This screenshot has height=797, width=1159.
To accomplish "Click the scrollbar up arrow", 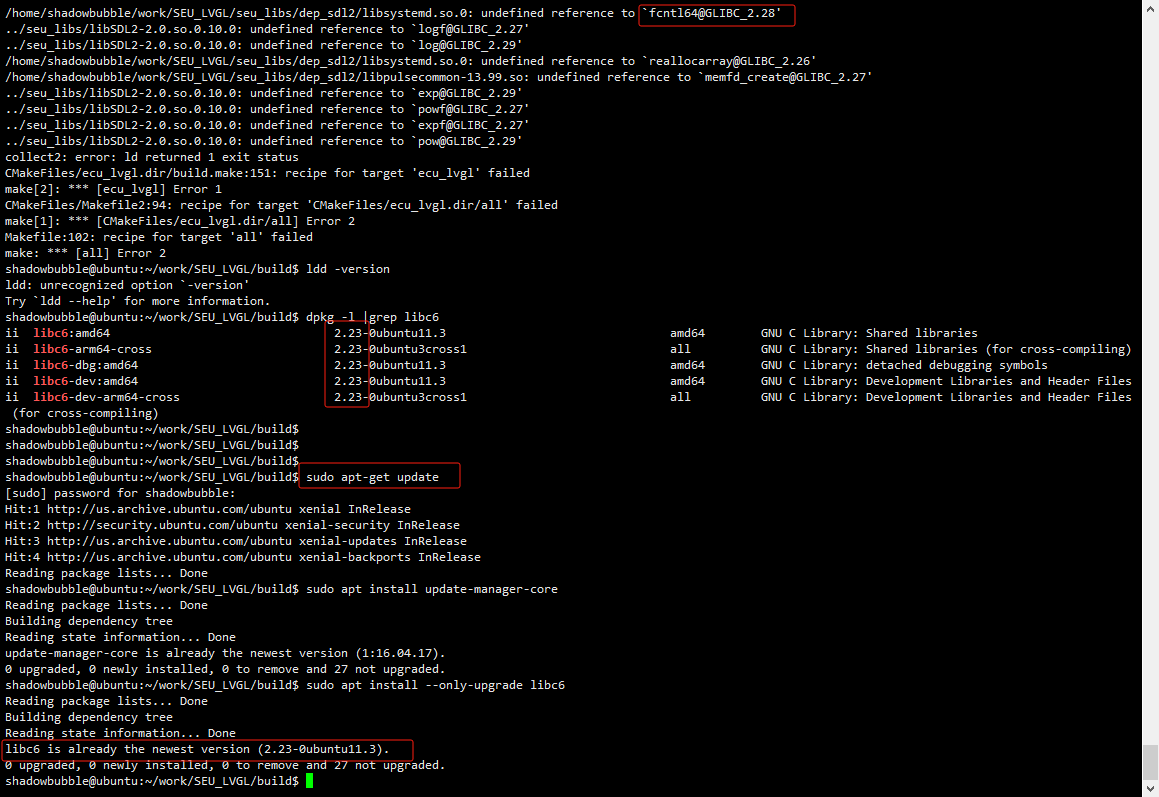I will point(1151,7).
